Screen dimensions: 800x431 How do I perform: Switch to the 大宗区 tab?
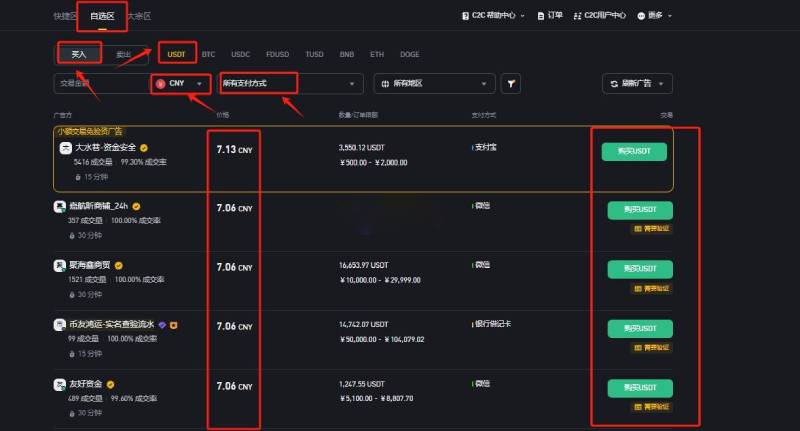click(x=139, y=16)
